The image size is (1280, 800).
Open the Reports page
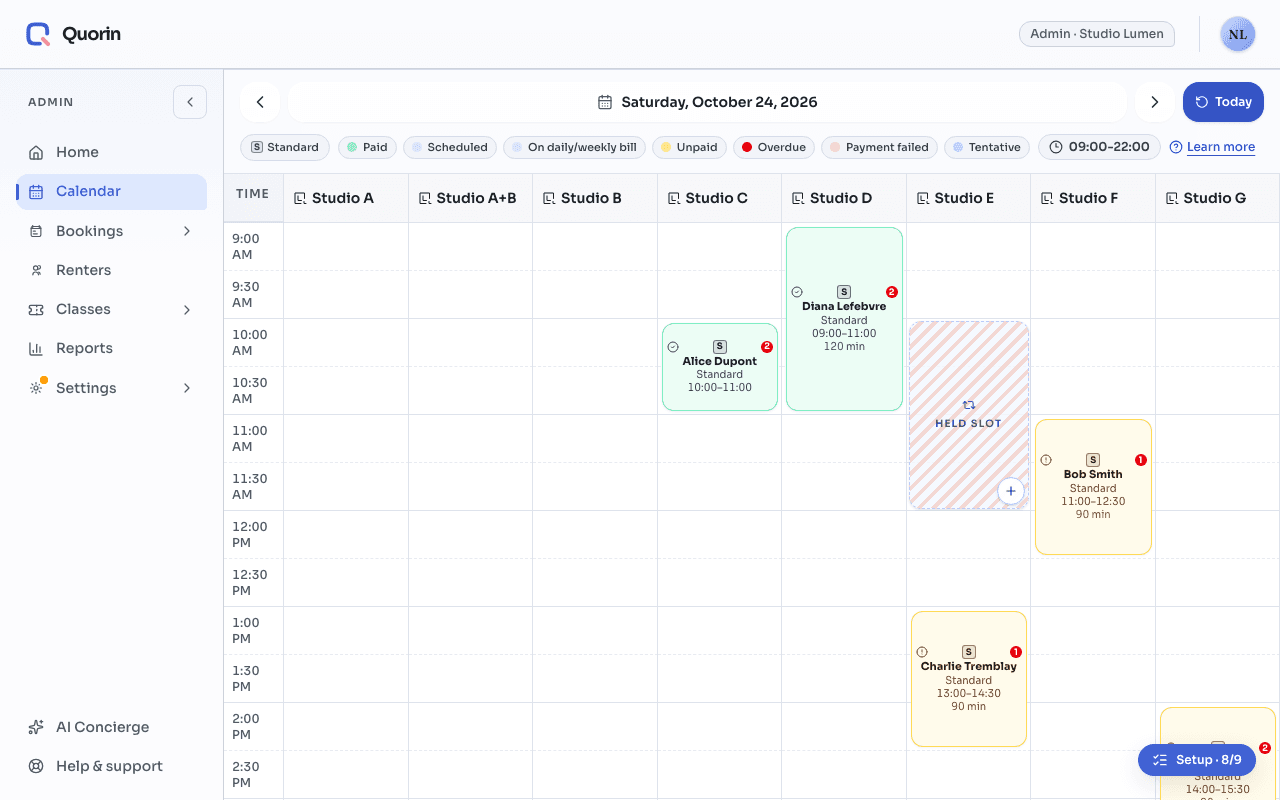pyautogui.click(x=112, y=348)
